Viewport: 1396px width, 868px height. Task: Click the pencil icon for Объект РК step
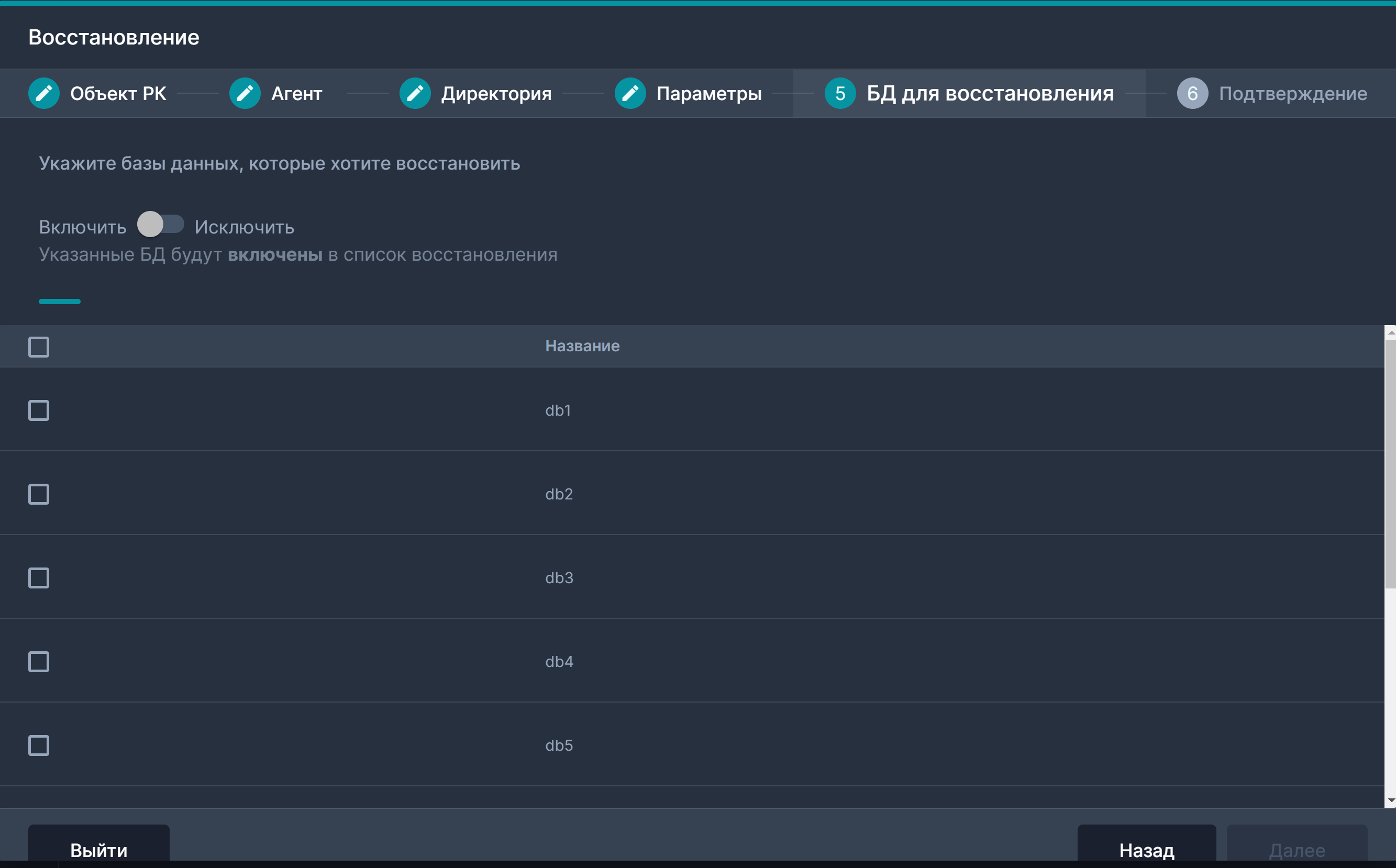pos(43,94)
